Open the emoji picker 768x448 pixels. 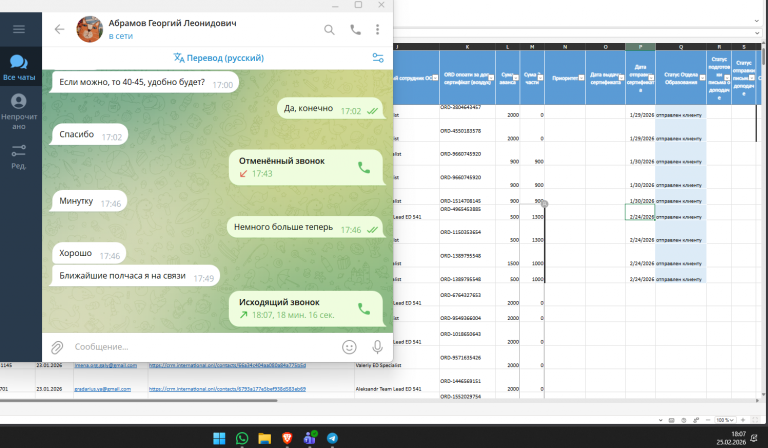click(x=349, y=347)
